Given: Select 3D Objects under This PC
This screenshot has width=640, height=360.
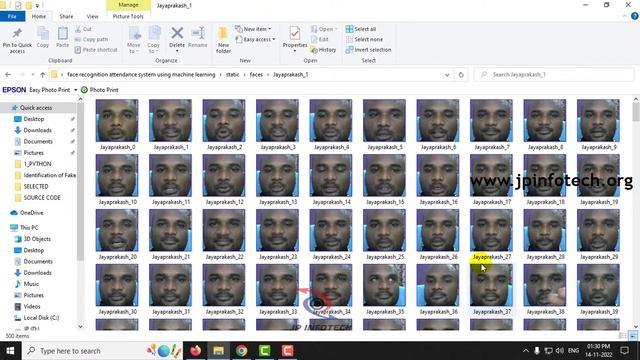Looking at the screenshot, I should 37,239.
